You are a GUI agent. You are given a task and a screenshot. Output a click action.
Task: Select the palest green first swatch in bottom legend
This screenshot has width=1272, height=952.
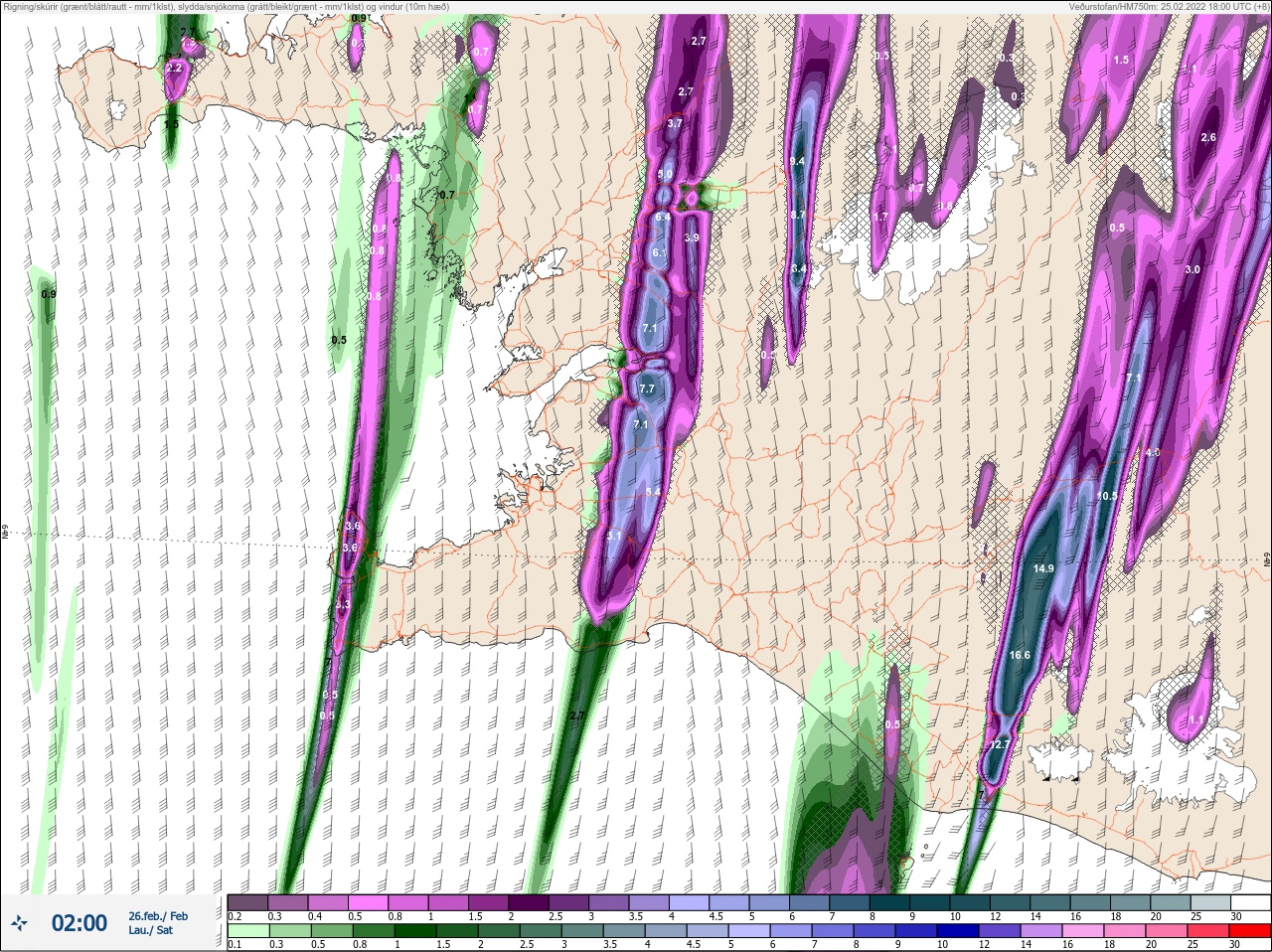(247, 930)
